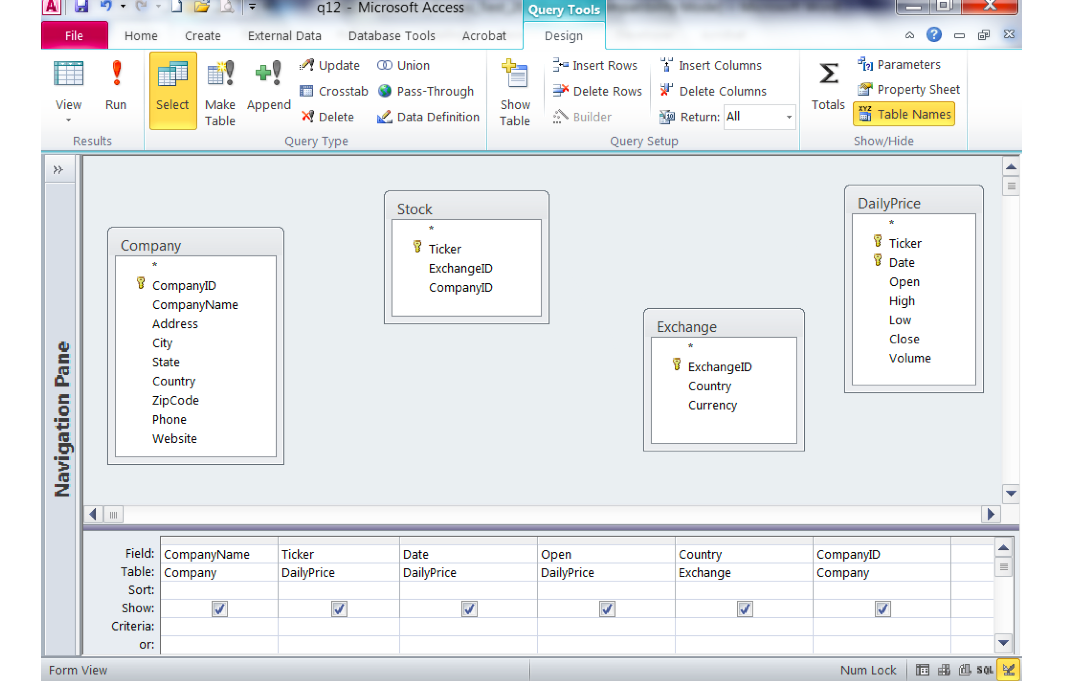Select the Delete query type
Image resolution: width=1074 pixels, height=681 pixels.
click(x=327, y=117)
